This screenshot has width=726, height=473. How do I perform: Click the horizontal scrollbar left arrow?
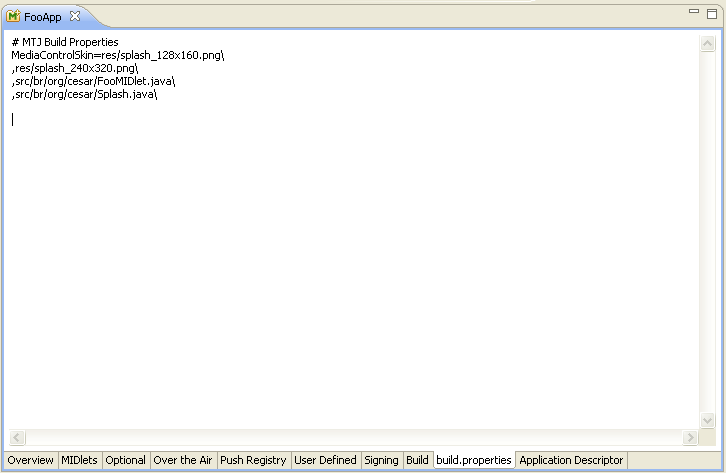pyautogui.click(x=17, y=438)
